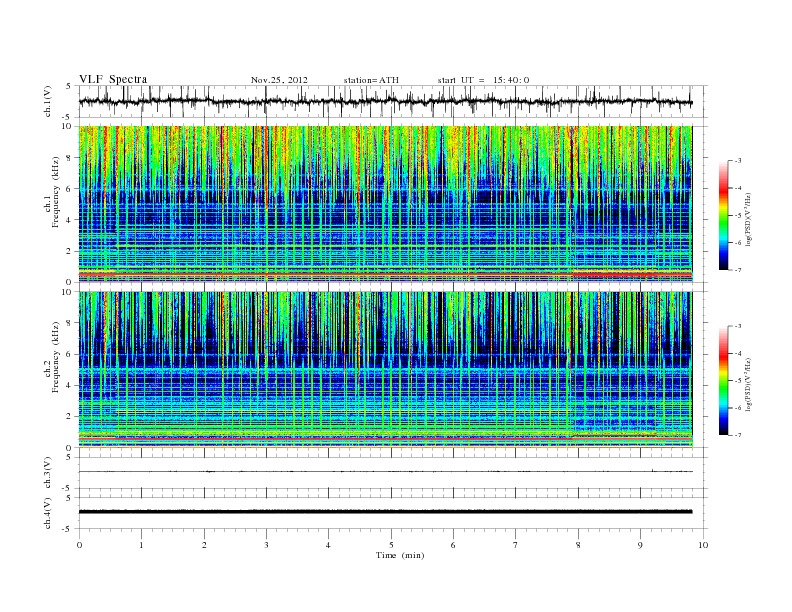Screen dimensions: 792x612
Task: Click the ch.1 "Frequency (kHz)" axis label
Action: [56, 192]
